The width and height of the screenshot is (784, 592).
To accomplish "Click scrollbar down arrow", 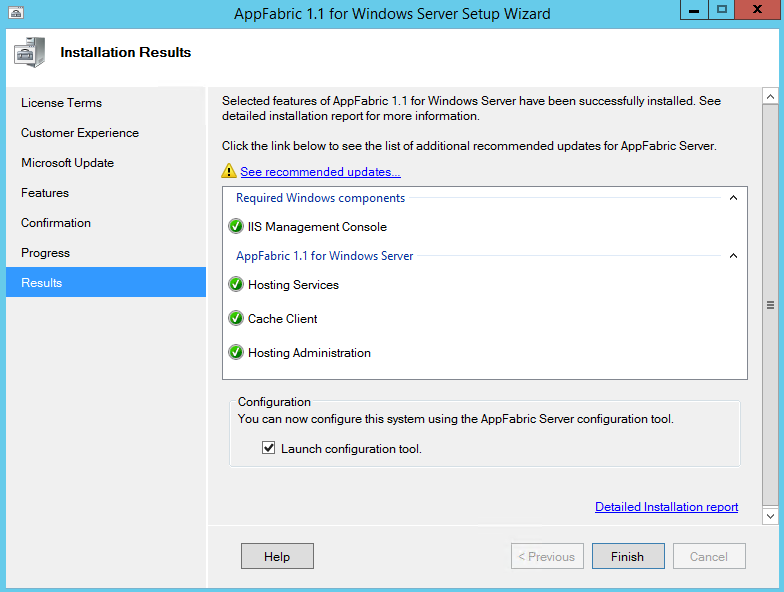I will coord(770,516).
